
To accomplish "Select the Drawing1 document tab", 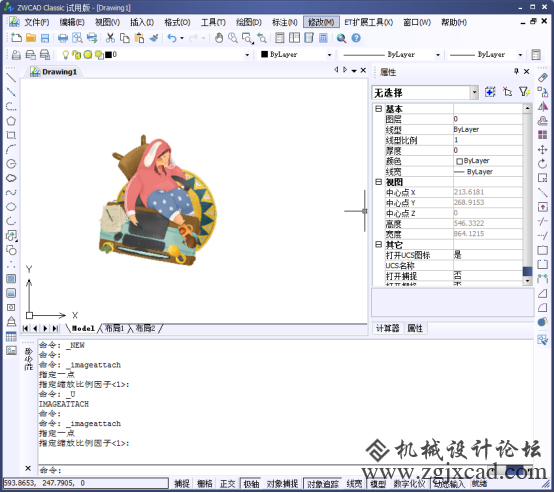I will click(x=54, y=72).
